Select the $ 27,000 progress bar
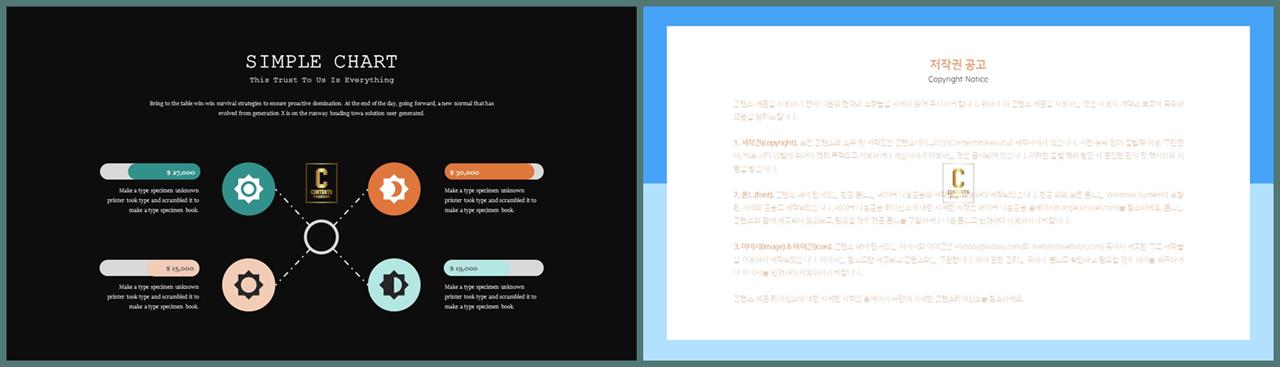 pyautogui.click(x=150, y=172)
